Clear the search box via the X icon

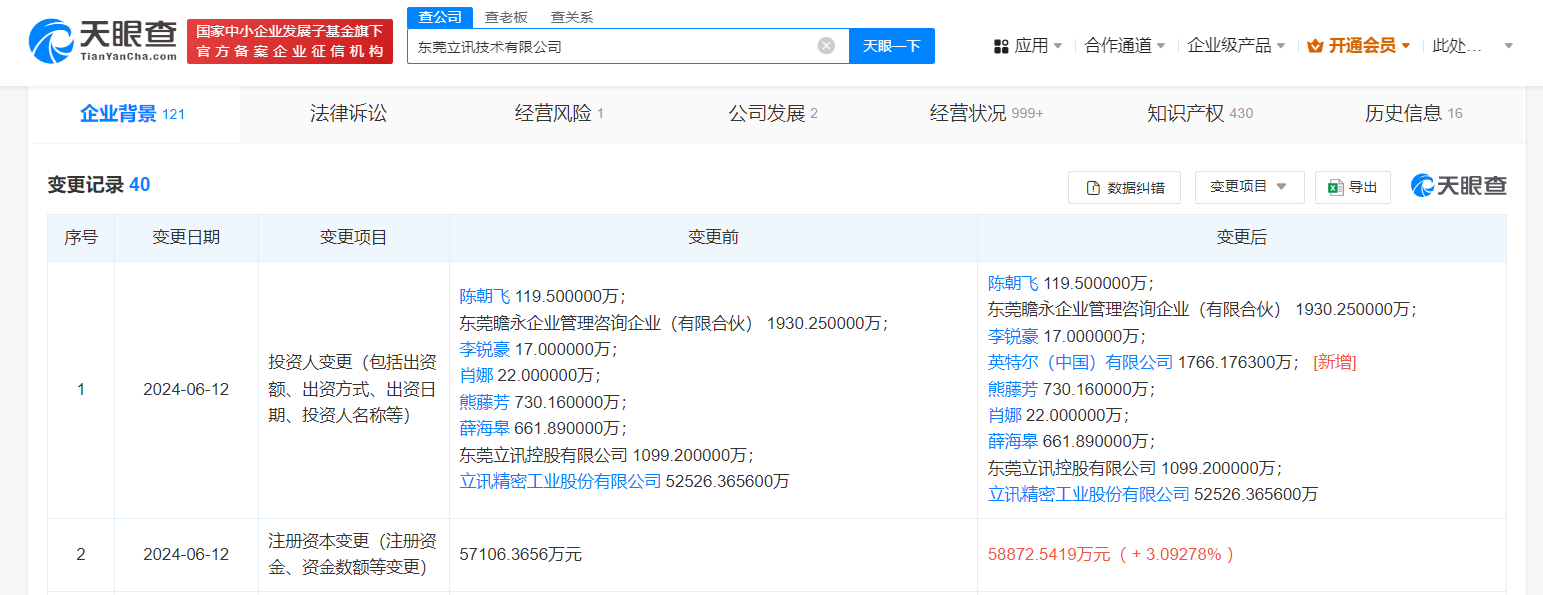pos(825,45)
